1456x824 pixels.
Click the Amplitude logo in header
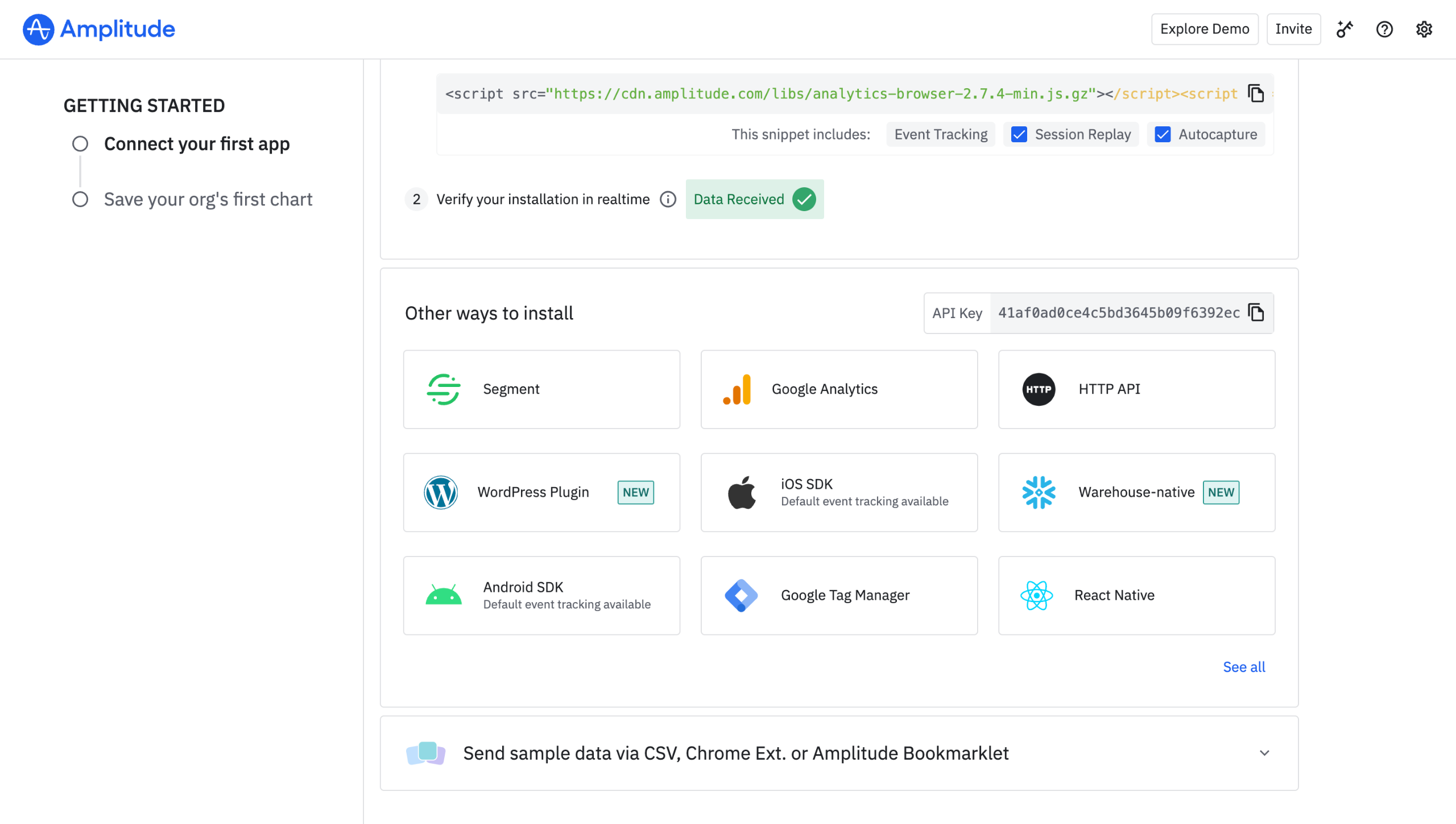[x=99, y=29]
